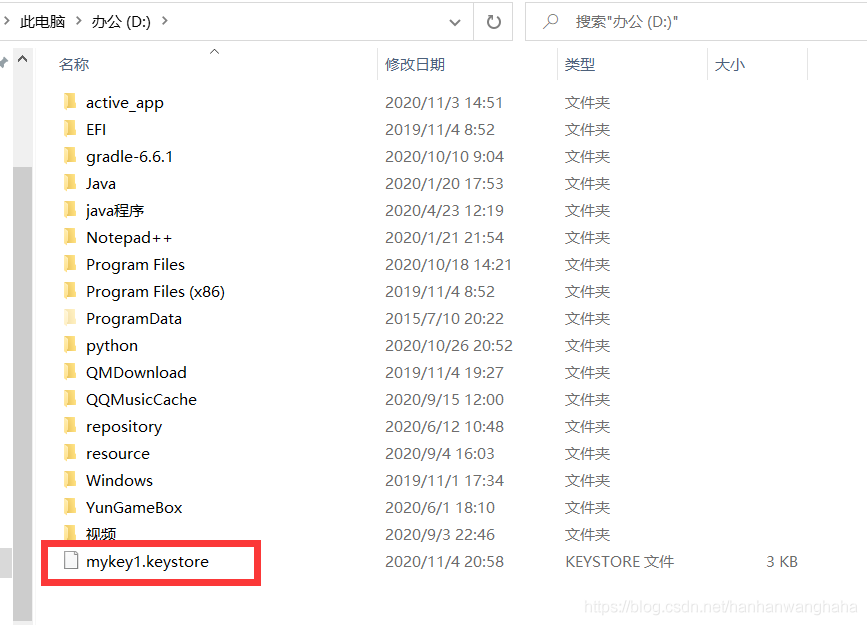Select the YunGameBox folder name
The height and width of the screenshot is (625, 867).
point(134,508)
